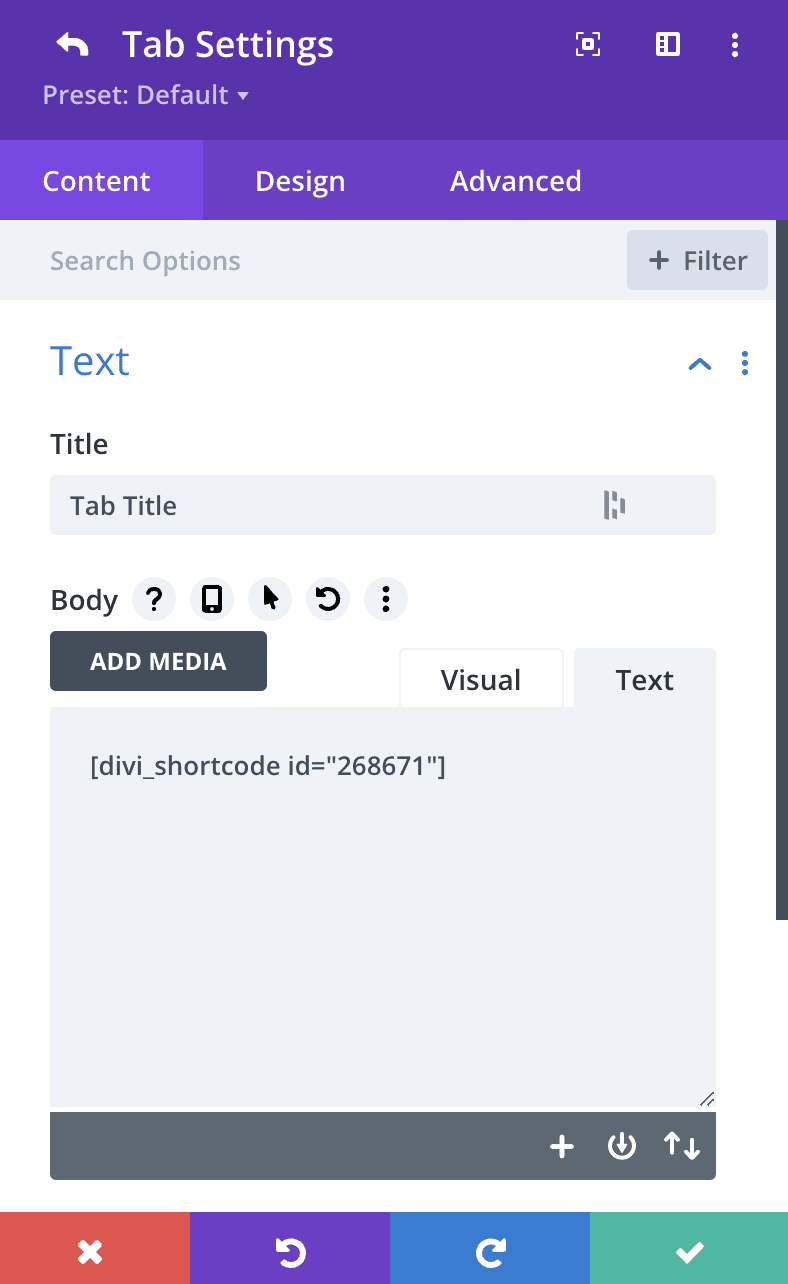The height and width of the screenshot is (1284, 788).
Task: Insert new content with the plus icon
Action: click(x=561, y=1146)
